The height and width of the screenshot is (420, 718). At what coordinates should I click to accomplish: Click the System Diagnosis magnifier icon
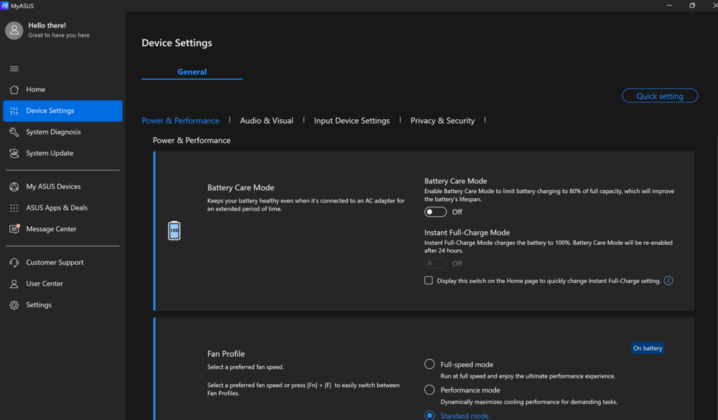14,132
